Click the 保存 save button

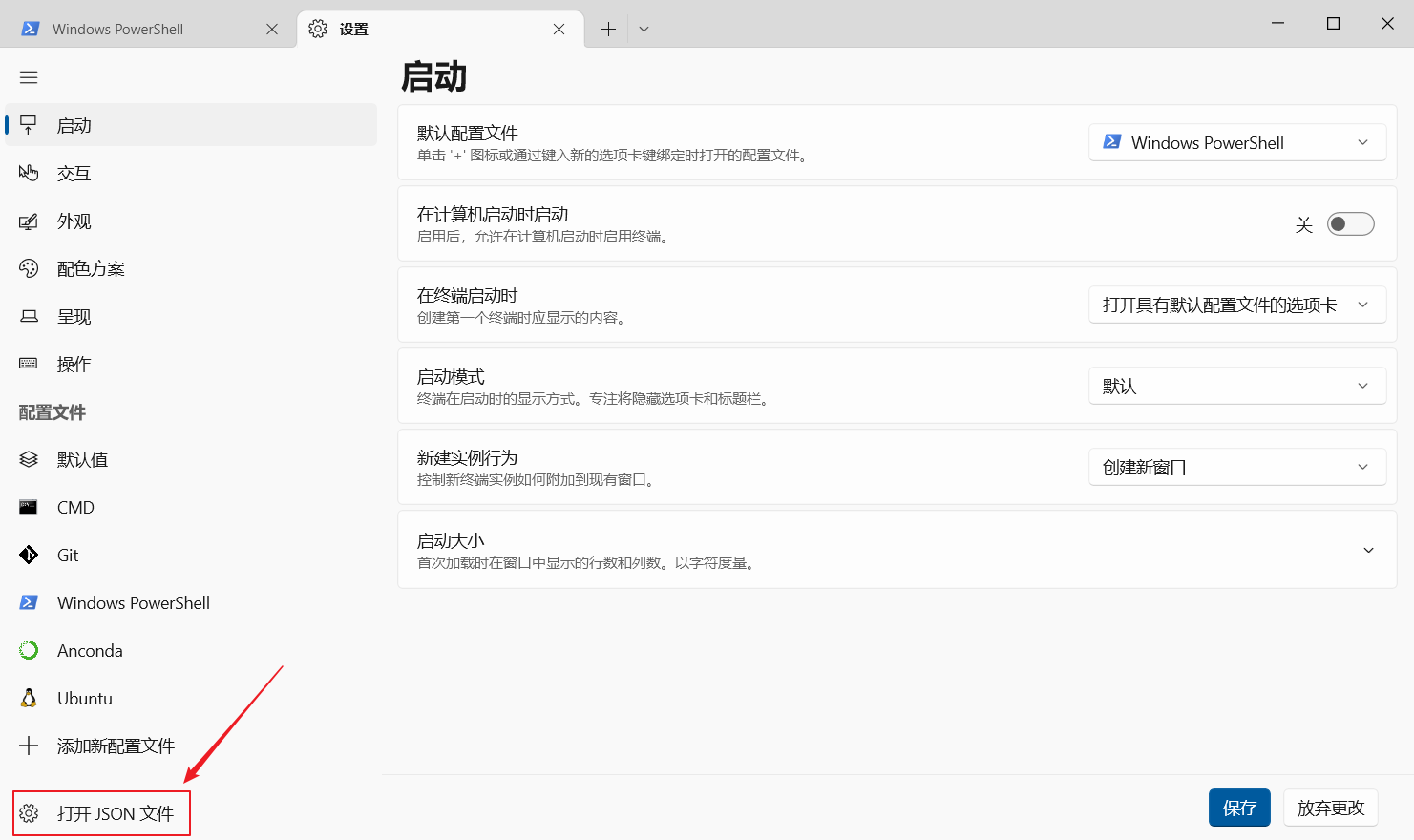[x=1239, y=808]
